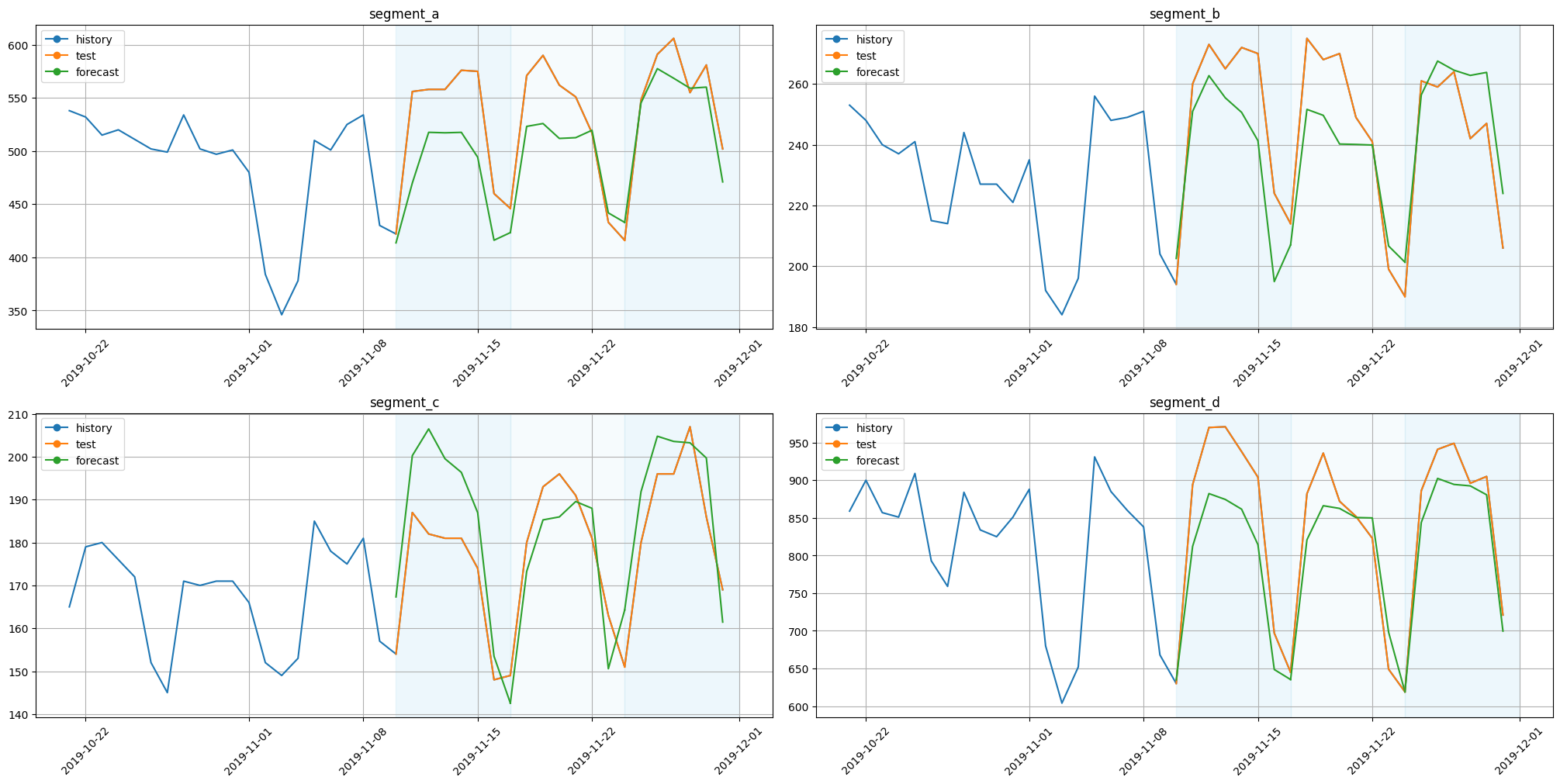Image resolution: width=1560 pixels, height=784 pixels.
Task: Click the forecast peak above 205 in segment_c
Action: (x=428, y=429)
